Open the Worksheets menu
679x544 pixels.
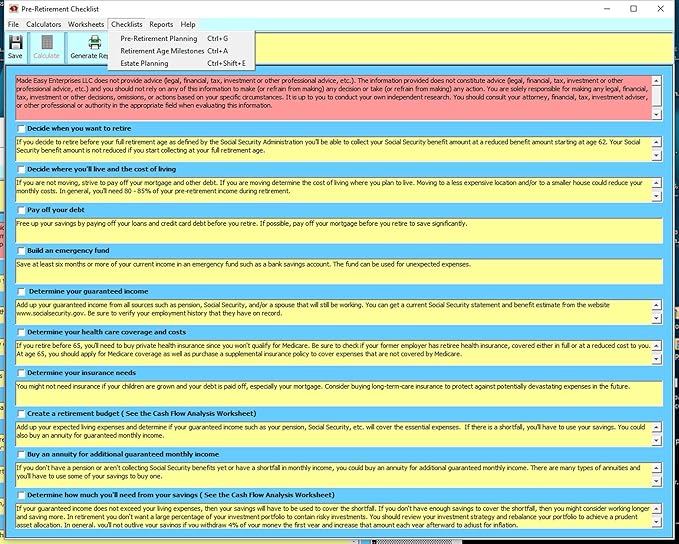[x=86, y=24]
